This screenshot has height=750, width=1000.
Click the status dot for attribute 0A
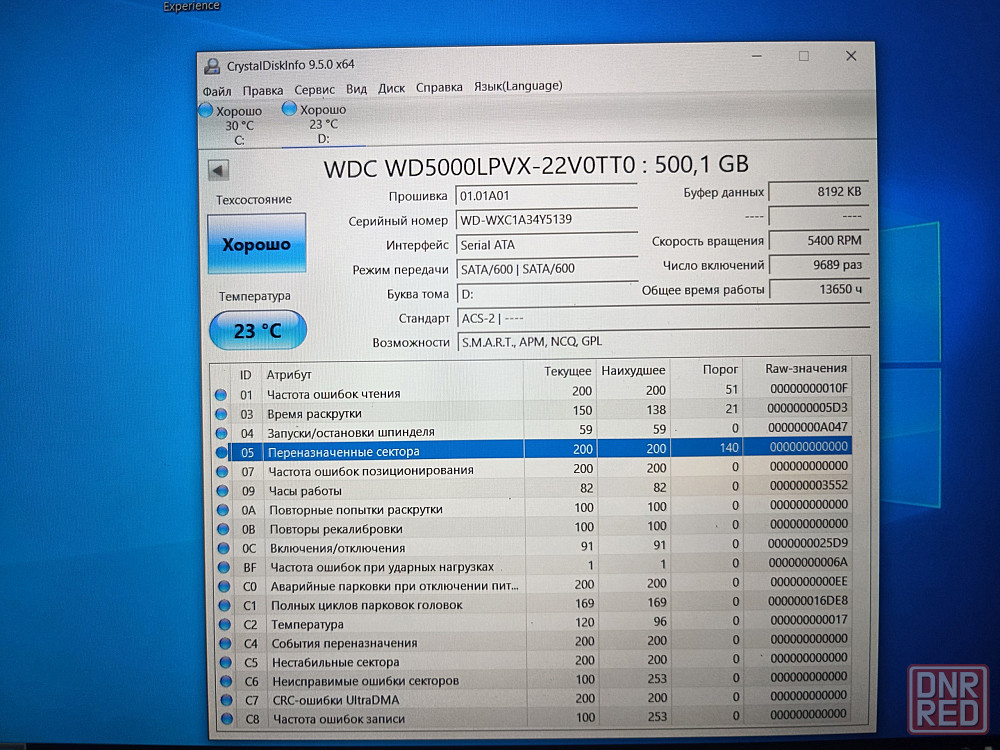pyautogui.click(x=223, y=510)
